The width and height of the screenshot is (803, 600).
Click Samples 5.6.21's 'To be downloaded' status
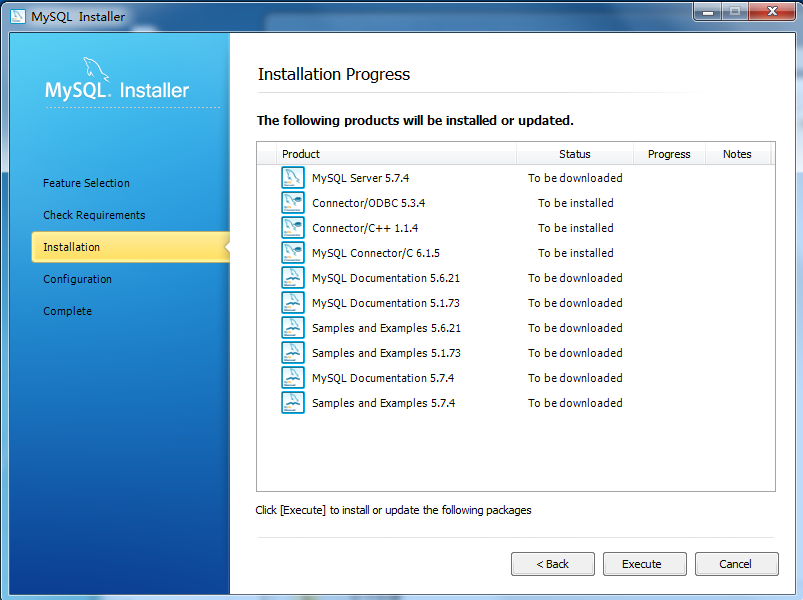pos(575,328)
